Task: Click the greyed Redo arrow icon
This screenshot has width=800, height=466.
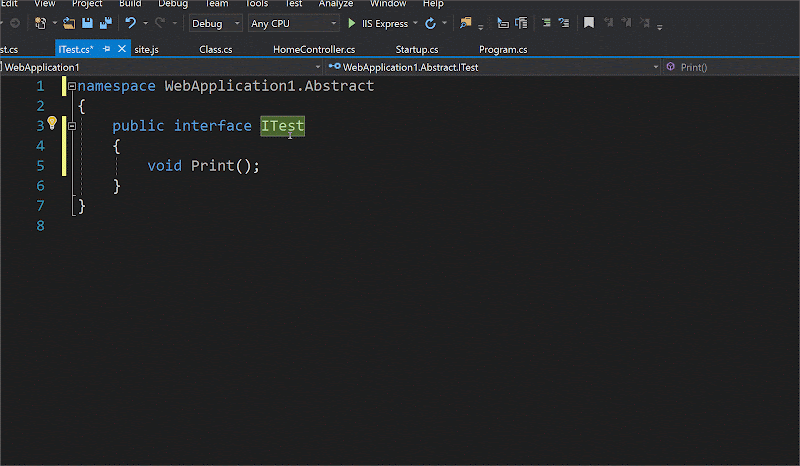Action: click(160, 23)
